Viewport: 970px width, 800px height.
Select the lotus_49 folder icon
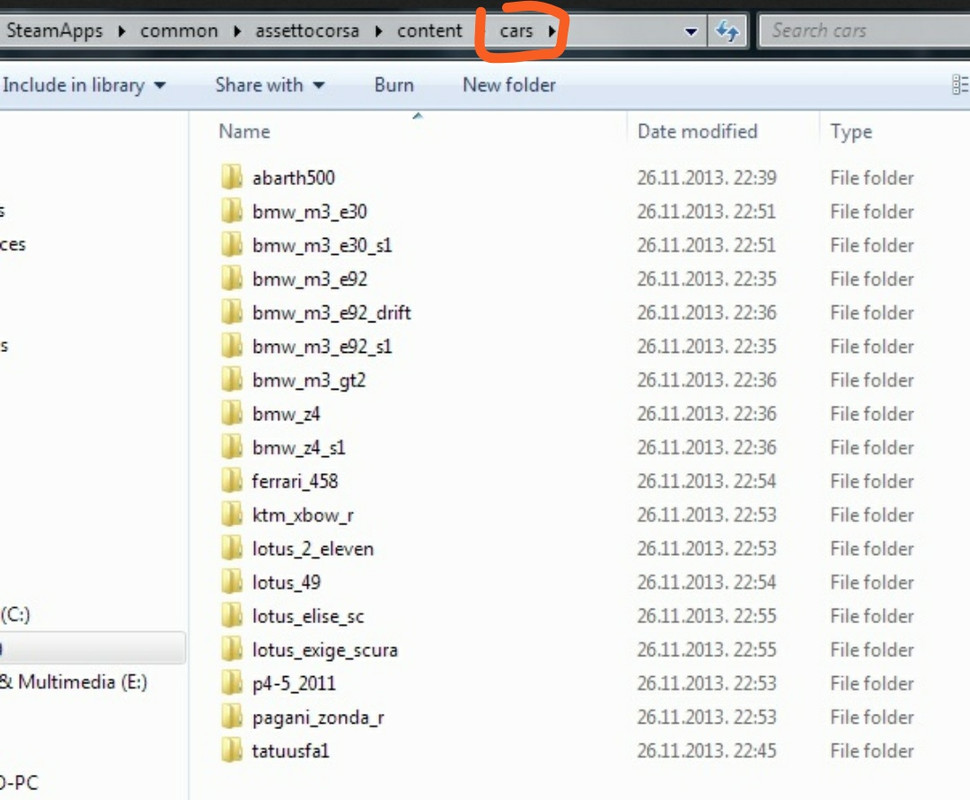click(x=231, y=582)
